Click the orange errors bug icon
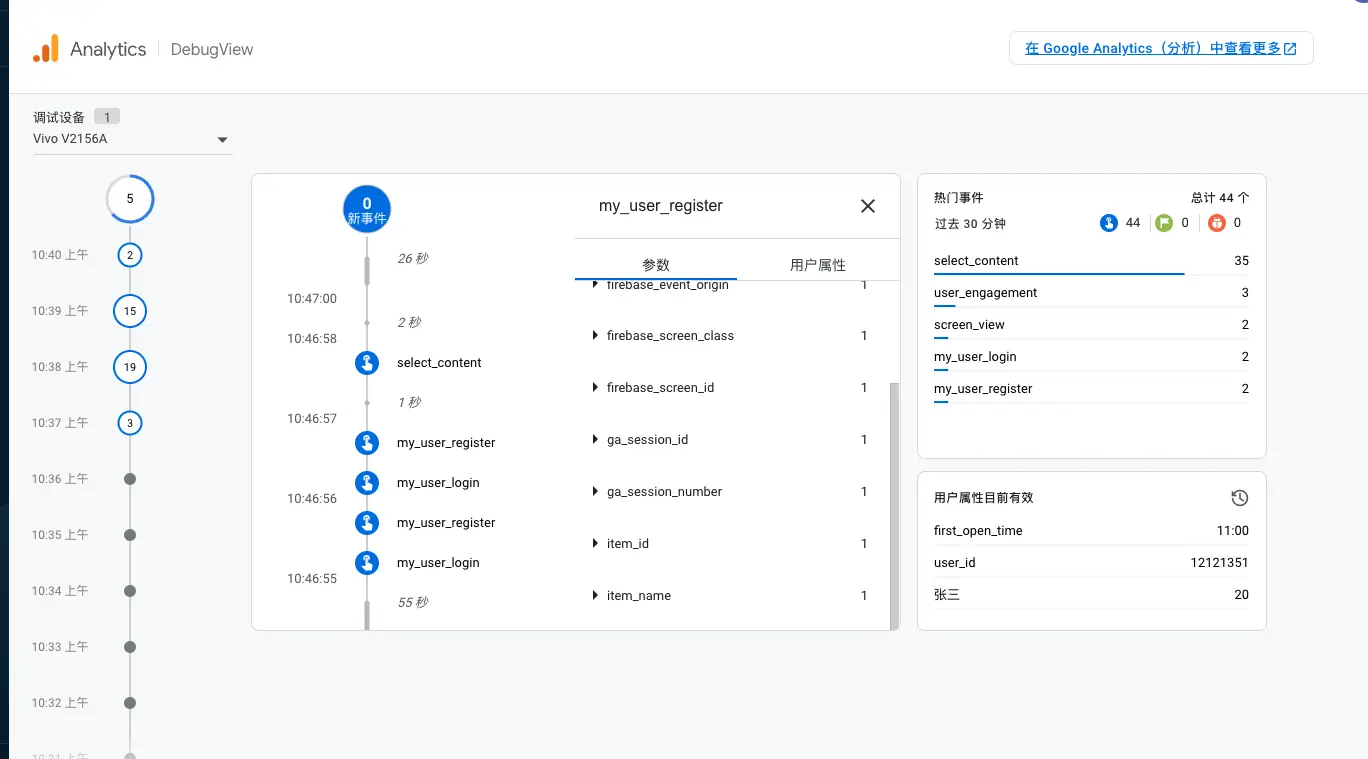The height and width of the screenshot is (759, 1368). (1216, 223)
